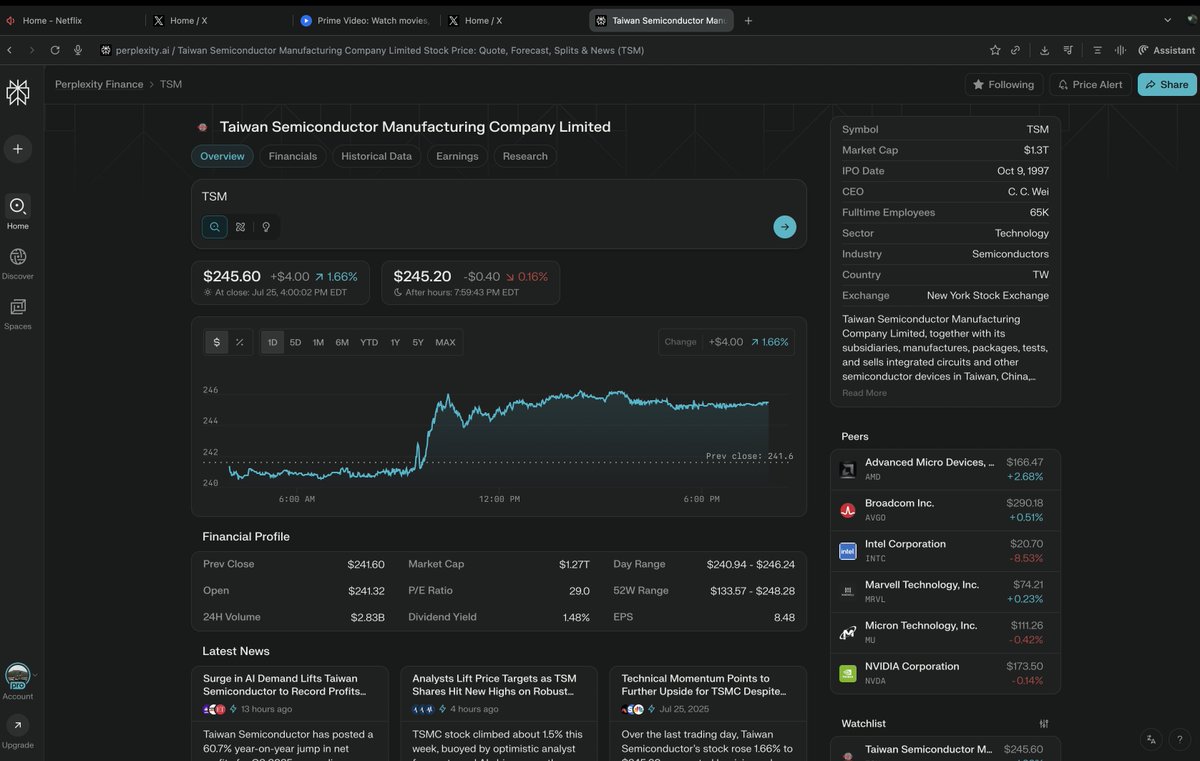
Task: Open the browser tab list chevron
Action: (x=1168, y=20)
